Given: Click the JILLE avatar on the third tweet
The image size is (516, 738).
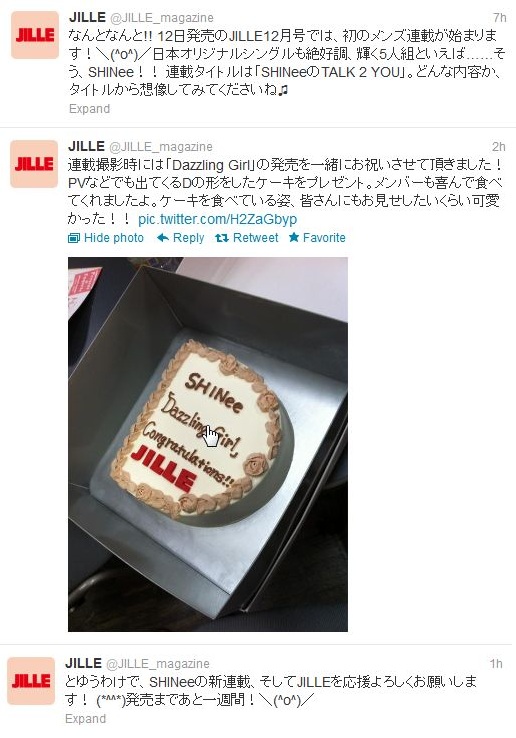Looking at the screenshot, I should tap(31, 681).
